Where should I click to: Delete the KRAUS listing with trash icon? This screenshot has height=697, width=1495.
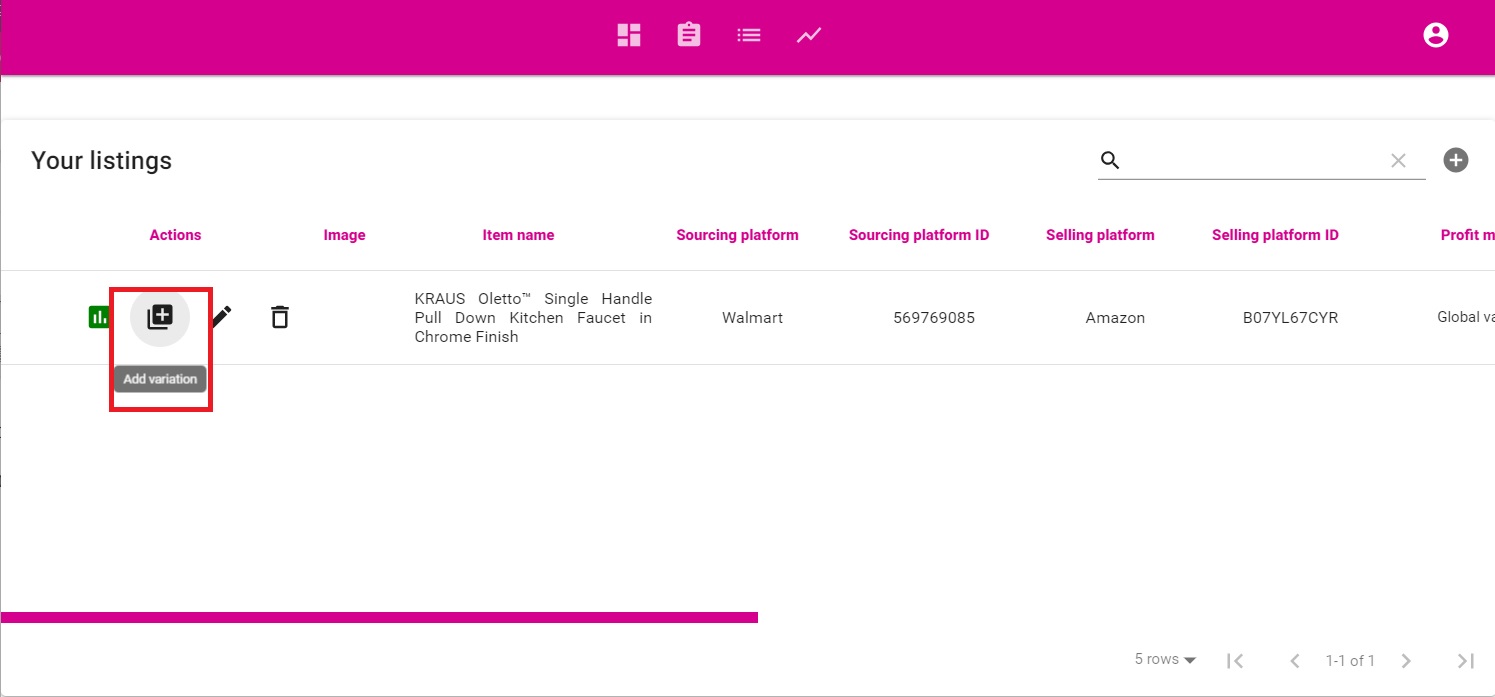[280, 317]
